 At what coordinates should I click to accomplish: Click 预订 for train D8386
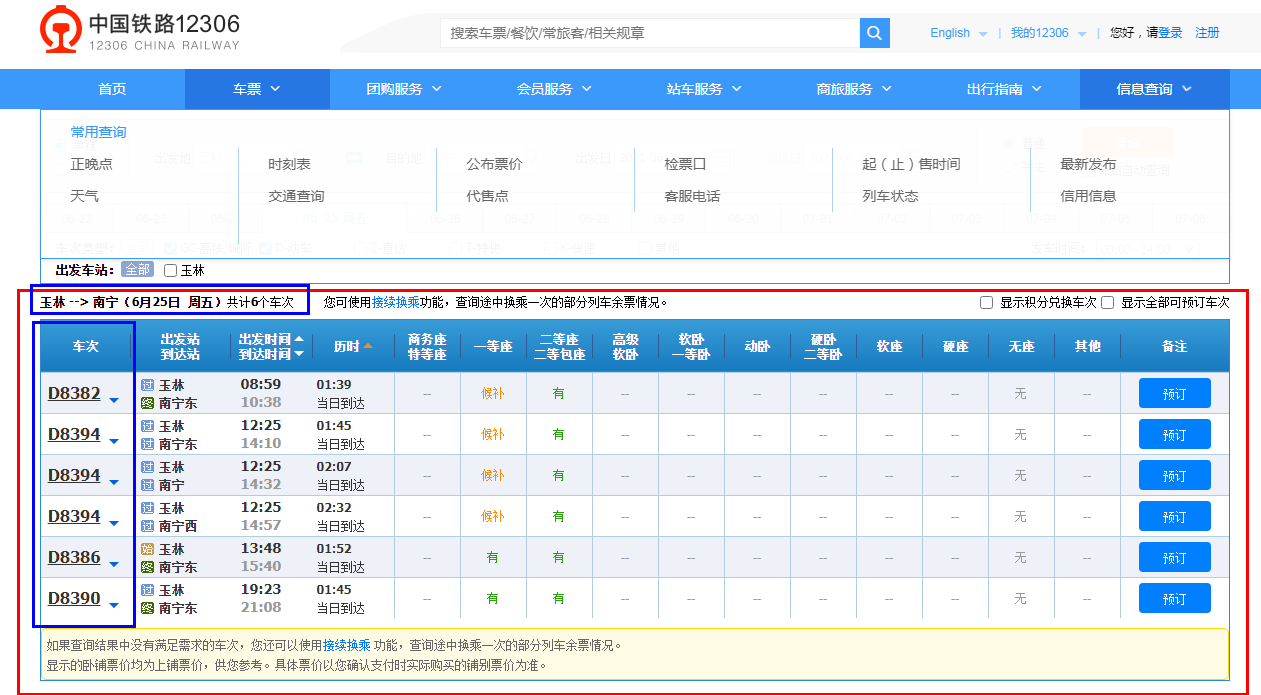coord(1174,557)
